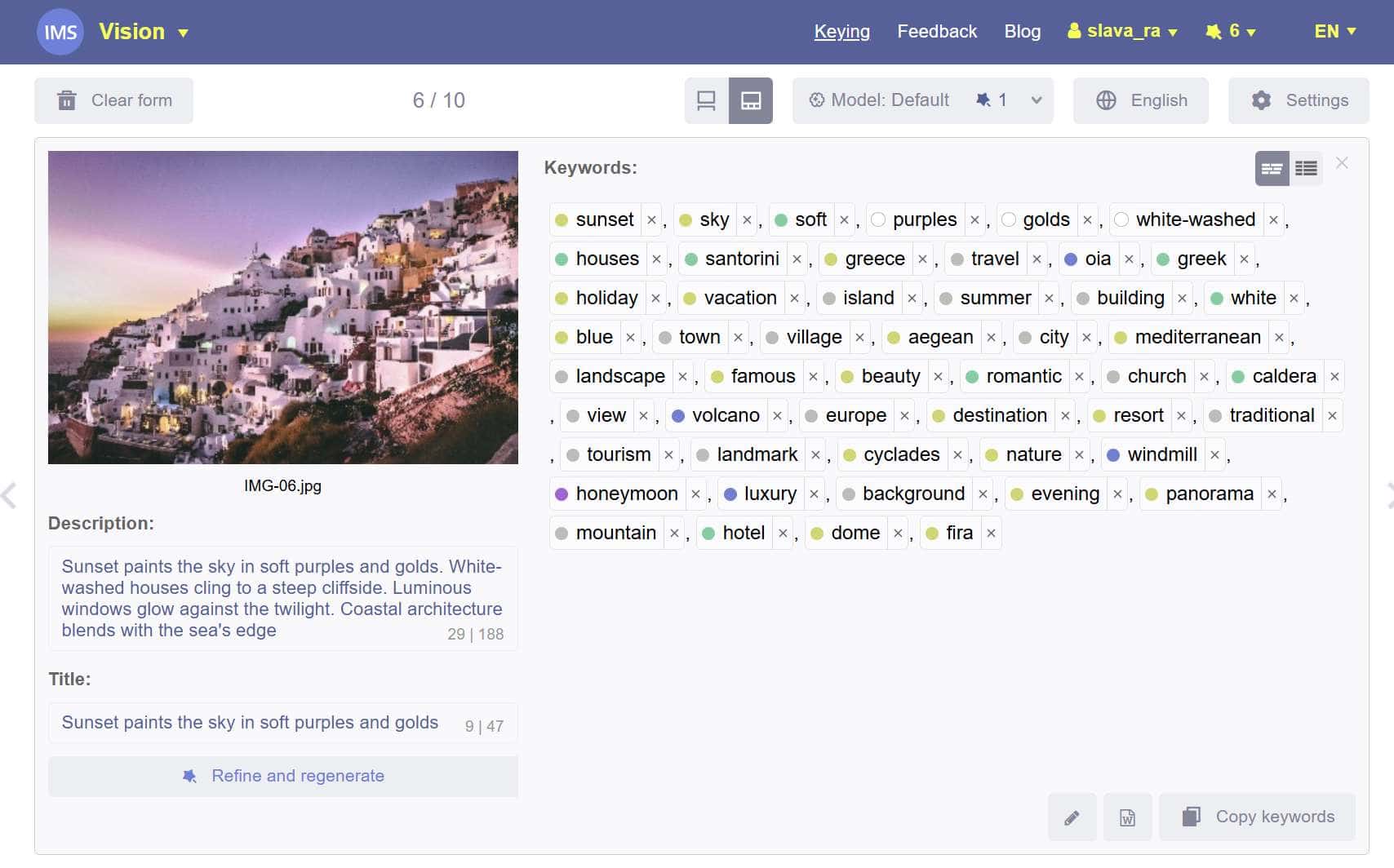
Task: Open the Feedback page
Action: tap(937, 31)
